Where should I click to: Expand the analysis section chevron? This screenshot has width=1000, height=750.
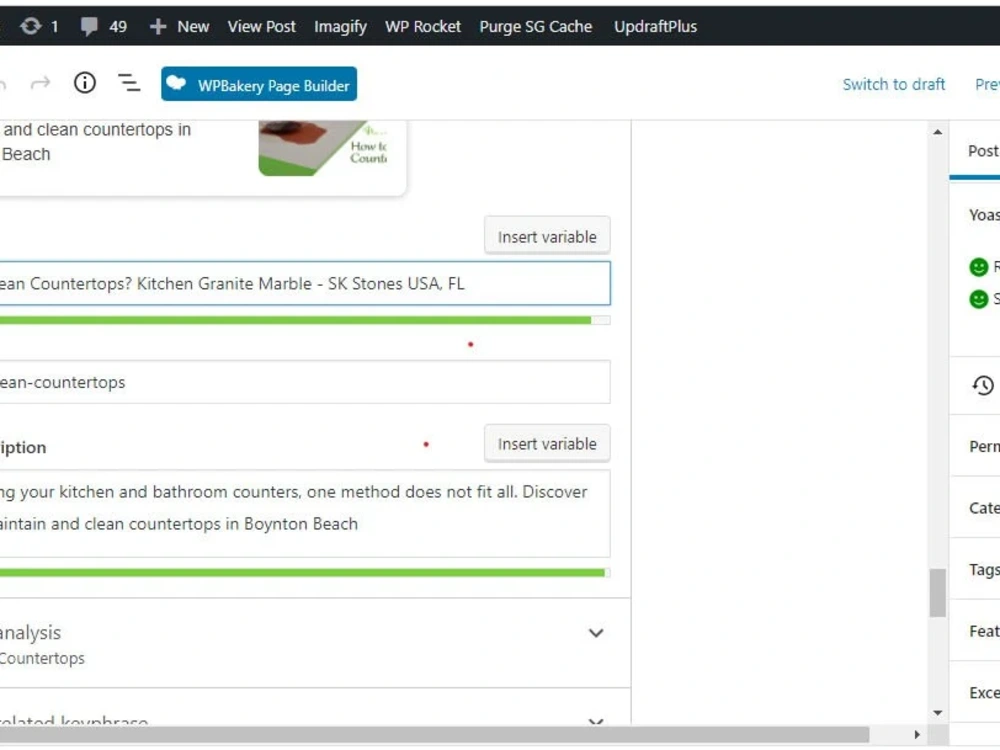point(596,633)
